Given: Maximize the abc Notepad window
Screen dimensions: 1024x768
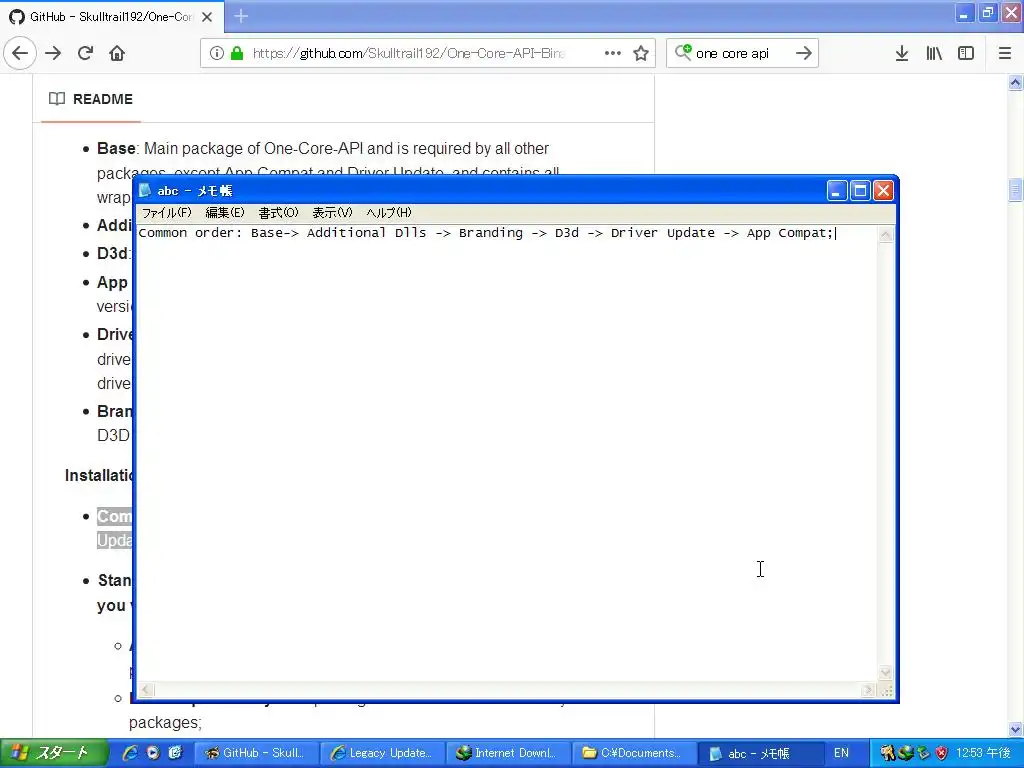Looking at the screenshot, I should pos(860,191).
